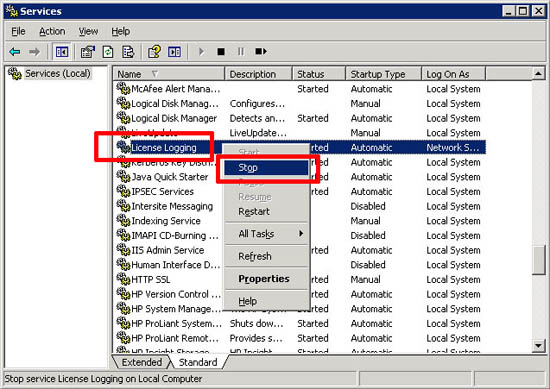Viewport: 550px width, 389px height.
Task: Click the Logical Disk Manager service icon
Action: [x=123, y=118]
